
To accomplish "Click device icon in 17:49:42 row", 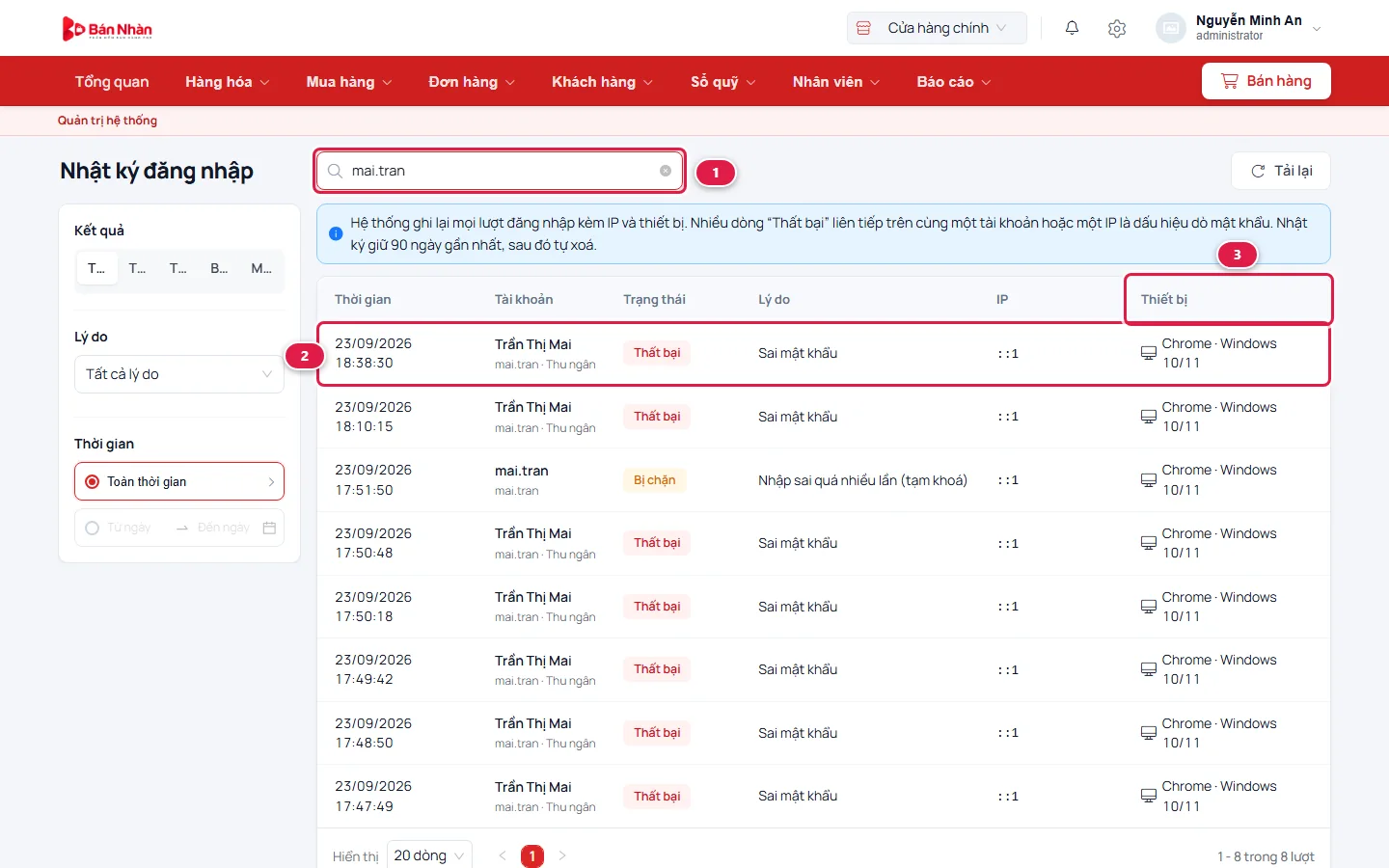I will coord(1148,669).
